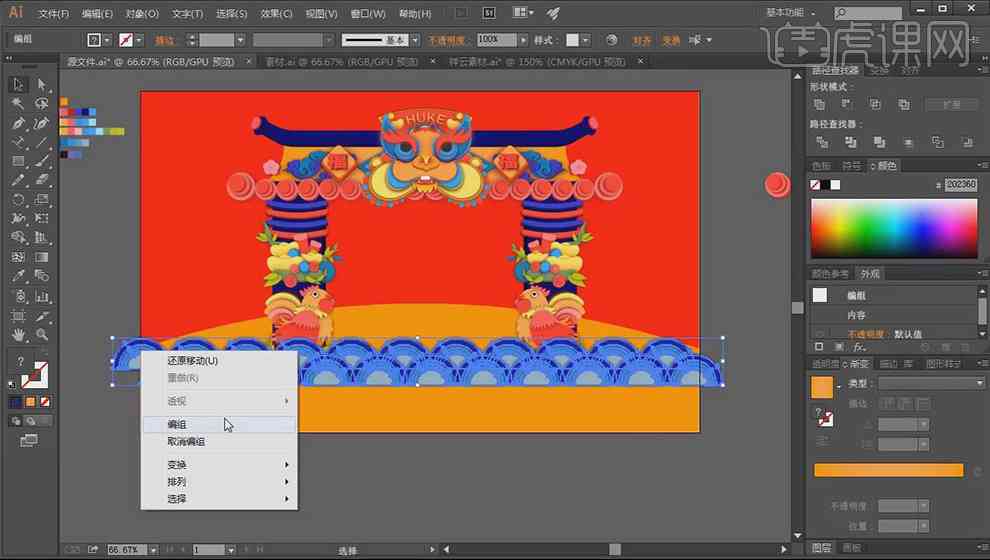Click the orange gradient slider bar

(x=888, y=470)
